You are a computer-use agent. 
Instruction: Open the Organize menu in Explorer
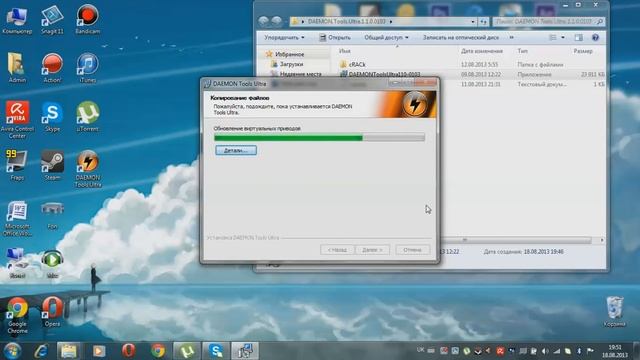[x=284, y=38]
